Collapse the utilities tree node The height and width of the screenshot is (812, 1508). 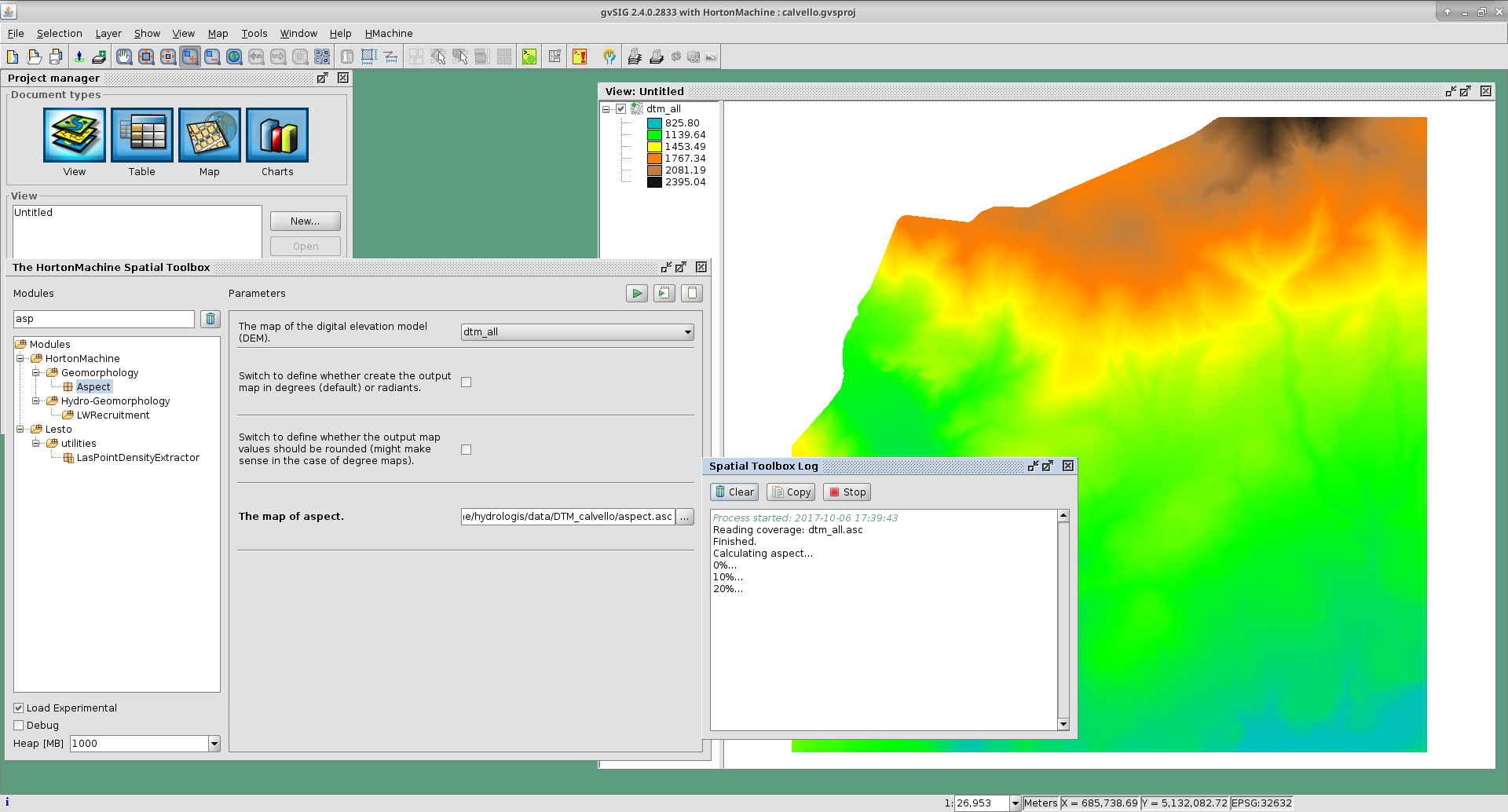(x=36, y=444)
